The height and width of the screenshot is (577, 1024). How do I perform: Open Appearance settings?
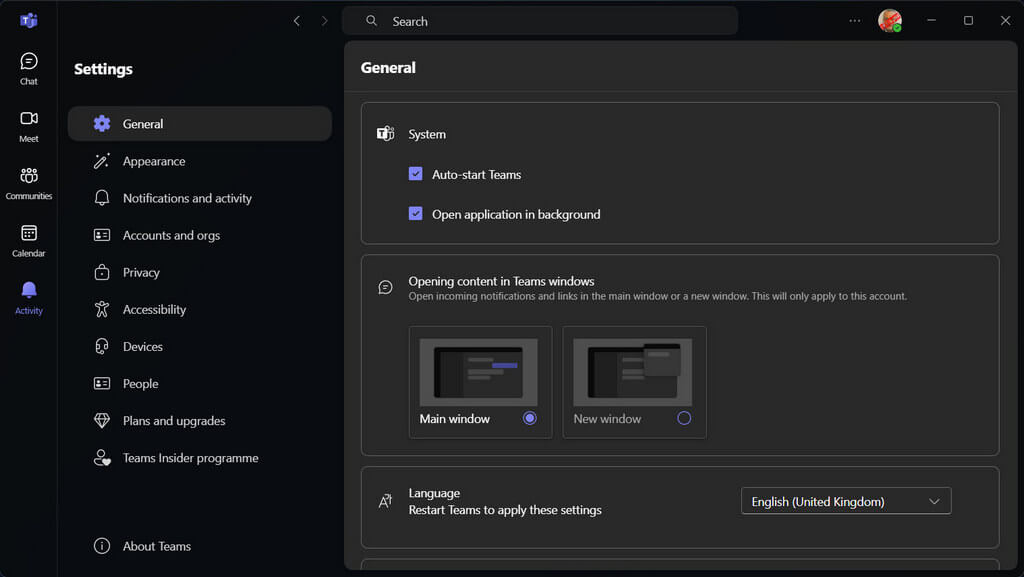point(200,161)
